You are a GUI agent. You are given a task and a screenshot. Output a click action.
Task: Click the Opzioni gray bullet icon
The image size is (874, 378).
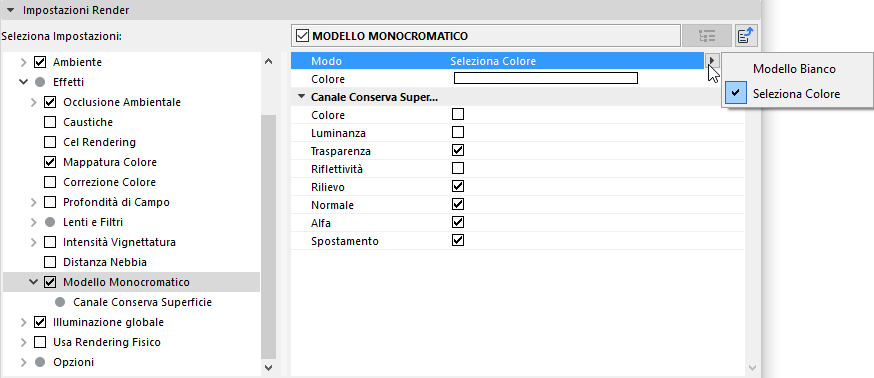pyautogui.click(x=40, y=362)
